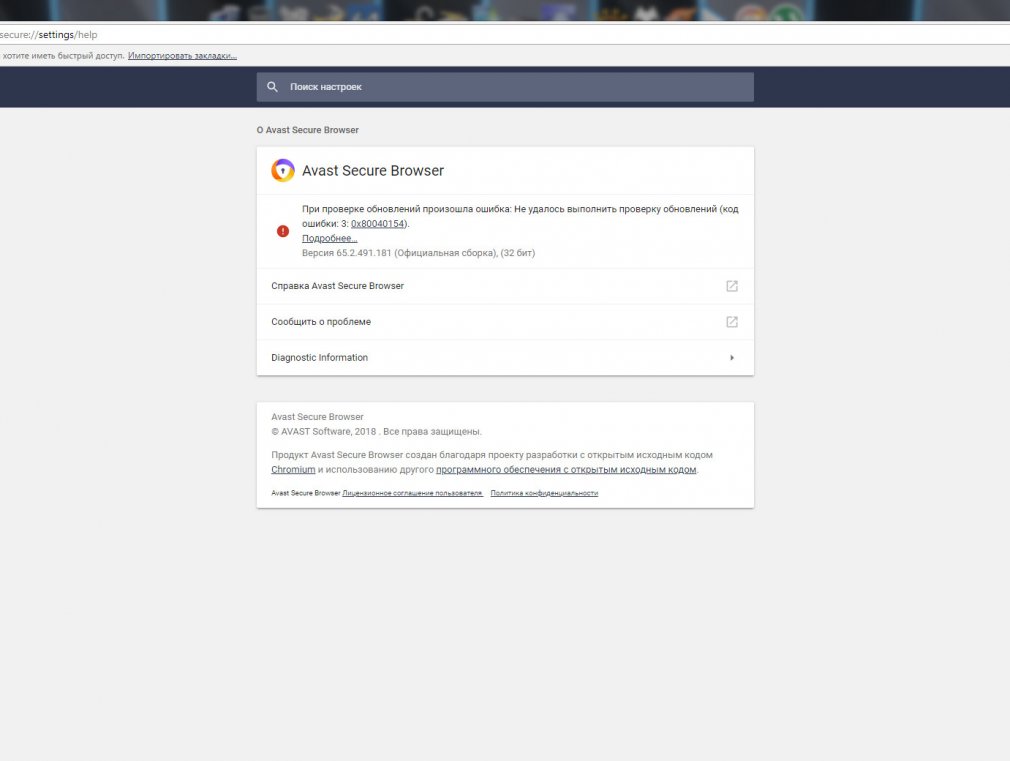Focus the Поиск настроек search field
The image size is (1010, 761).
[505, 87]
